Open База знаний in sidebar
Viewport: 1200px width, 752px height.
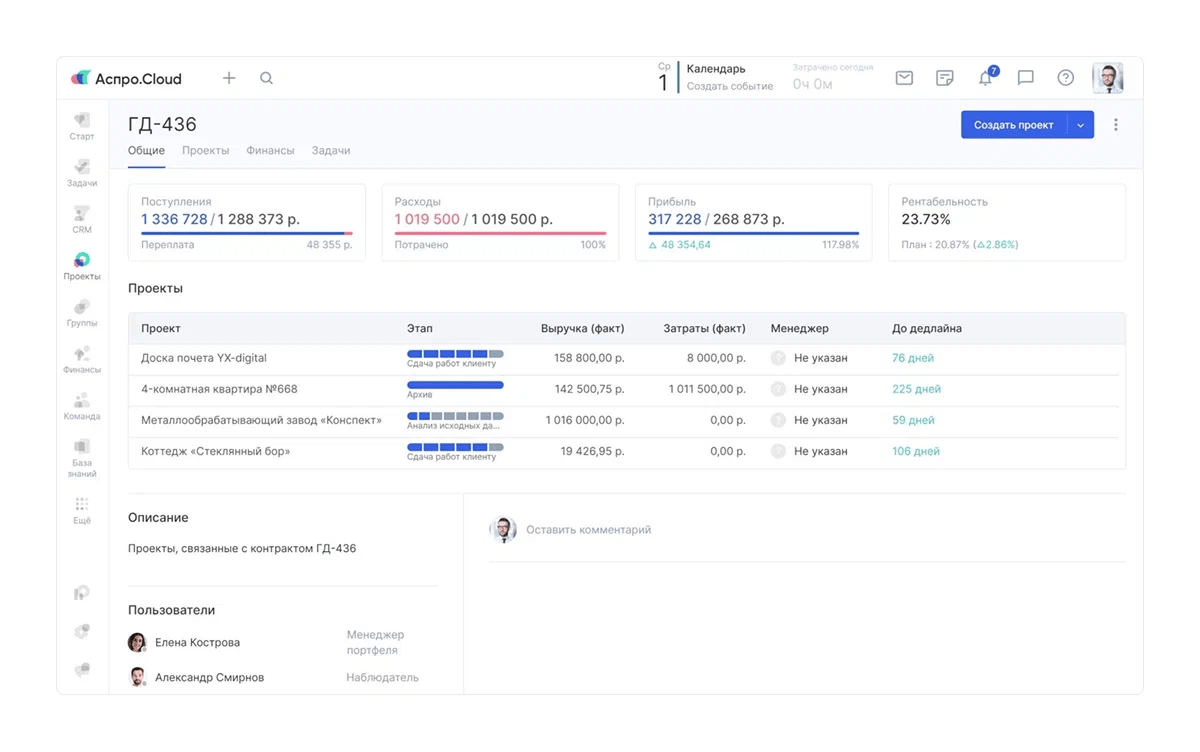(82, 453)
